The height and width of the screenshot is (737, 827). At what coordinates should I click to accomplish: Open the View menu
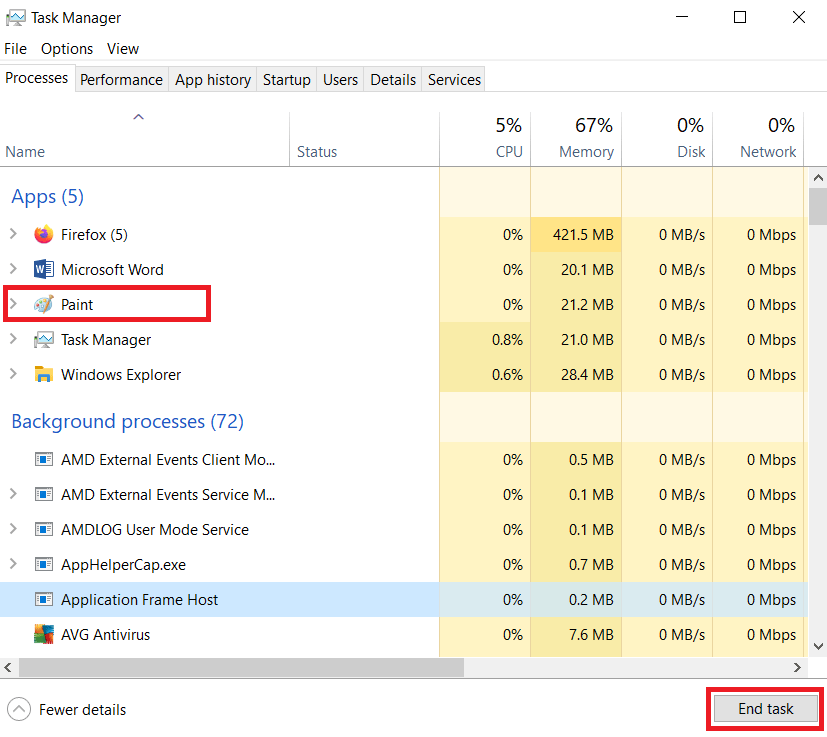click(x=123, y=49)
